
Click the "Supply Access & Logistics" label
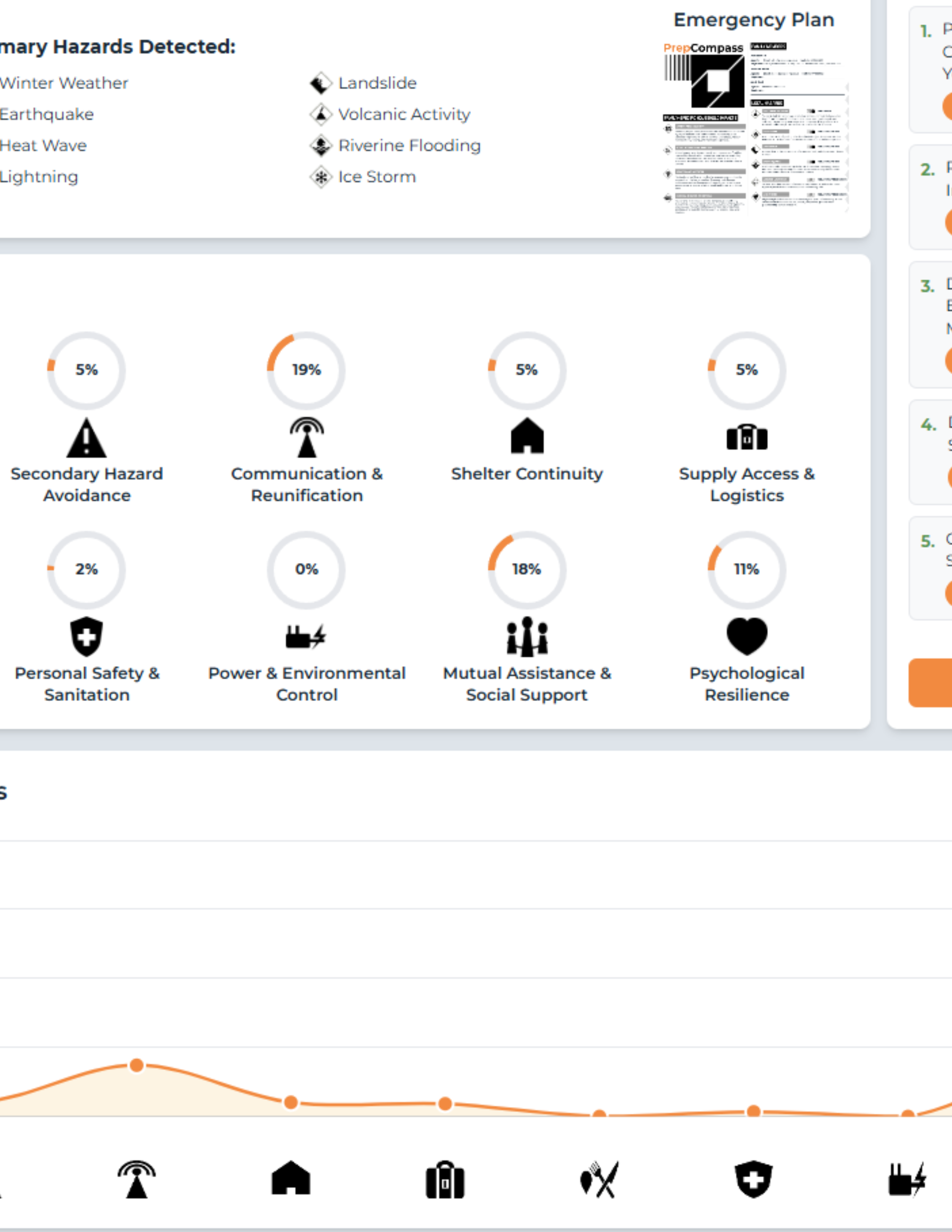tap(747, 484)
